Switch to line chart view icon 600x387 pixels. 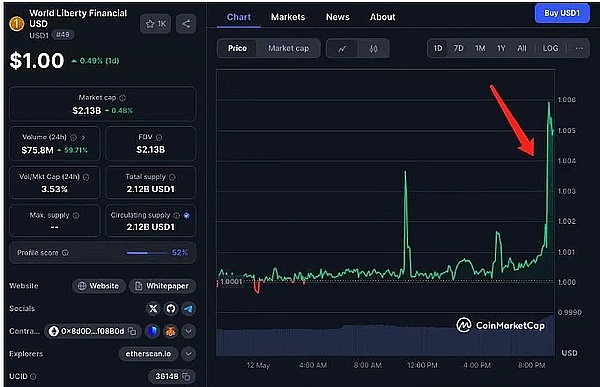[x=342, y=49]
